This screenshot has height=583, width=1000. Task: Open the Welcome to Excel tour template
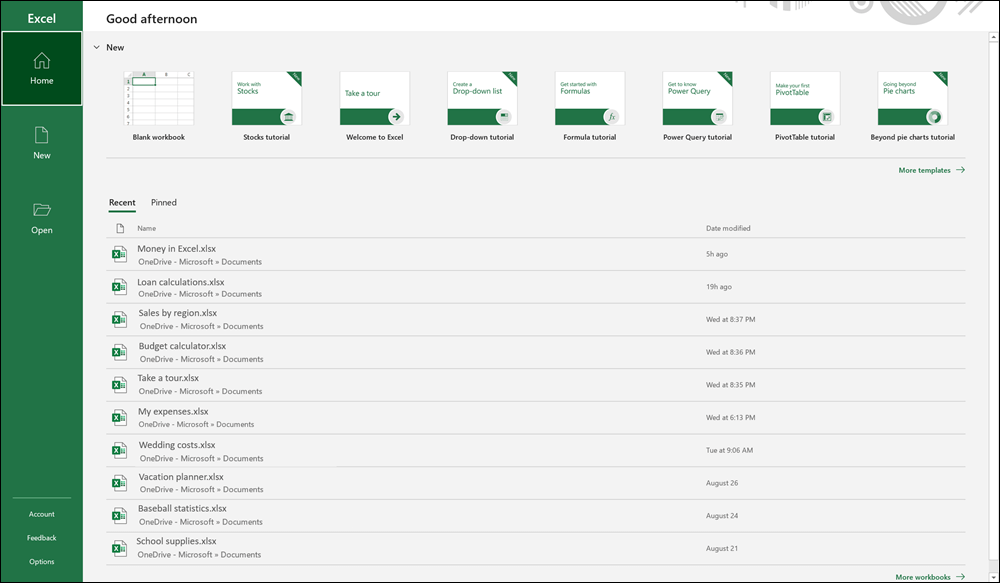(x=374, y=106)
